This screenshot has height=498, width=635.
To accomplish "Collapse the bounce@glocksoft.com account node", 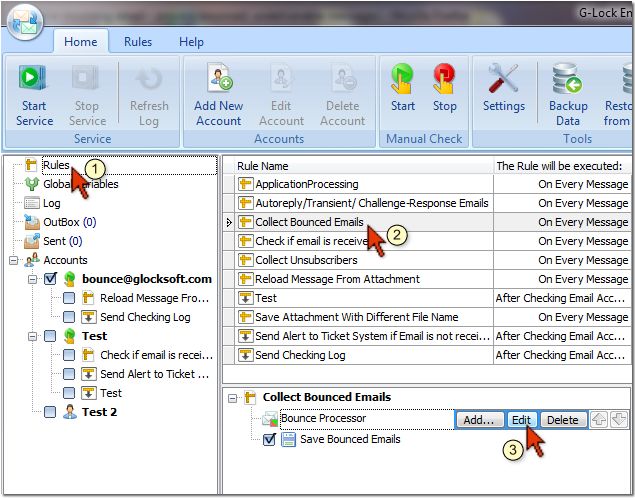I will point(32,279).
